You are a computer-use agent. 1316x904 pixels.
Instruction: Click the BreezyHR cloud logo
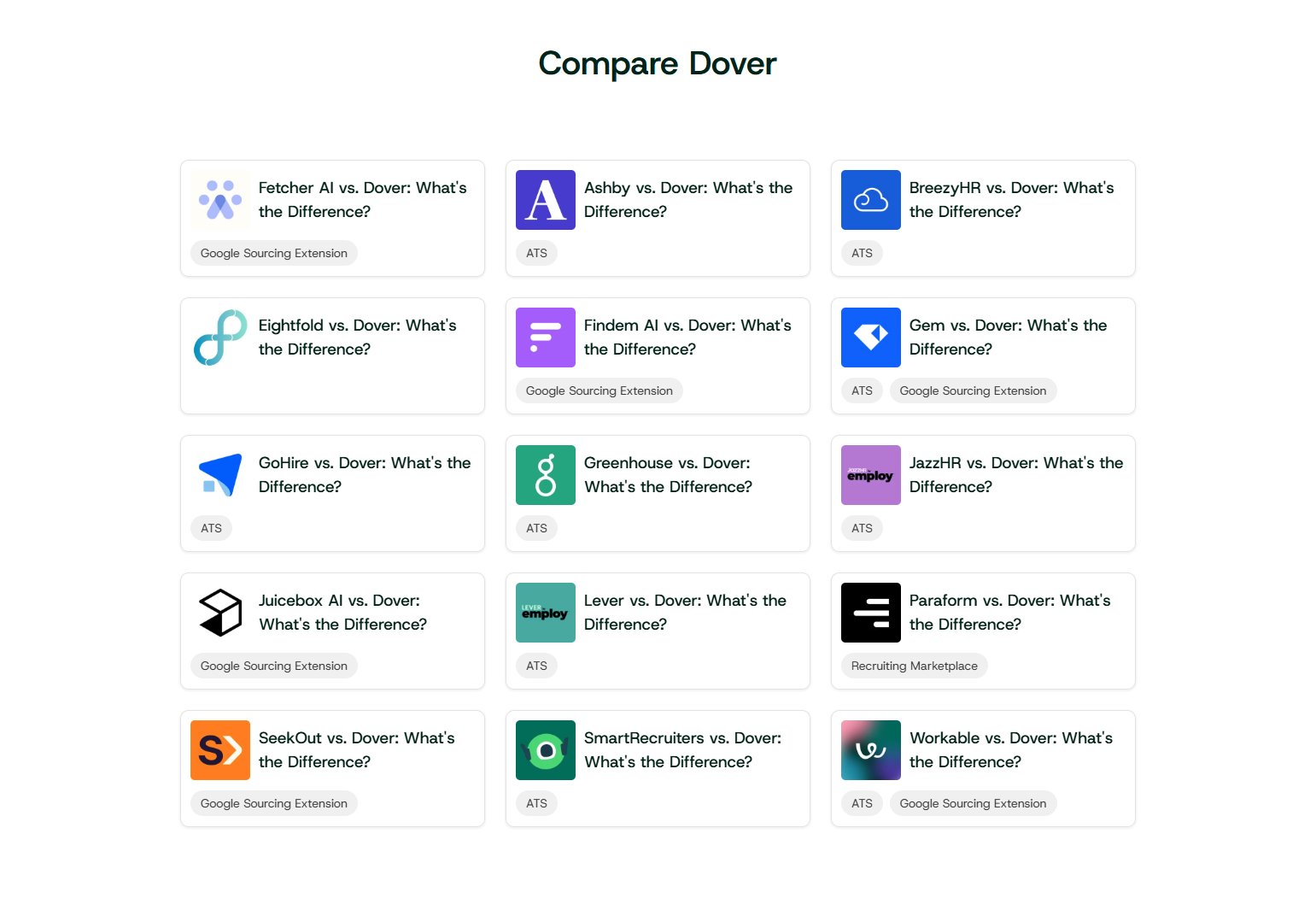[x=871, y=200]
